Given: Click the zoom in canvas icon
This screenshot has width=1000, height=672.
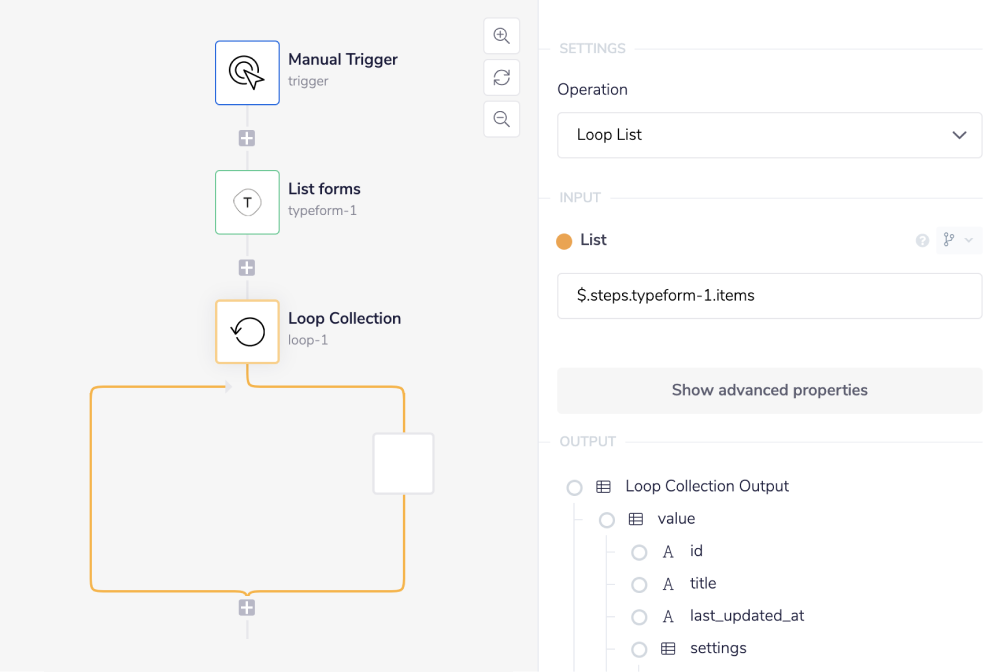Looking at the screenshot, I should coord(501,35).
